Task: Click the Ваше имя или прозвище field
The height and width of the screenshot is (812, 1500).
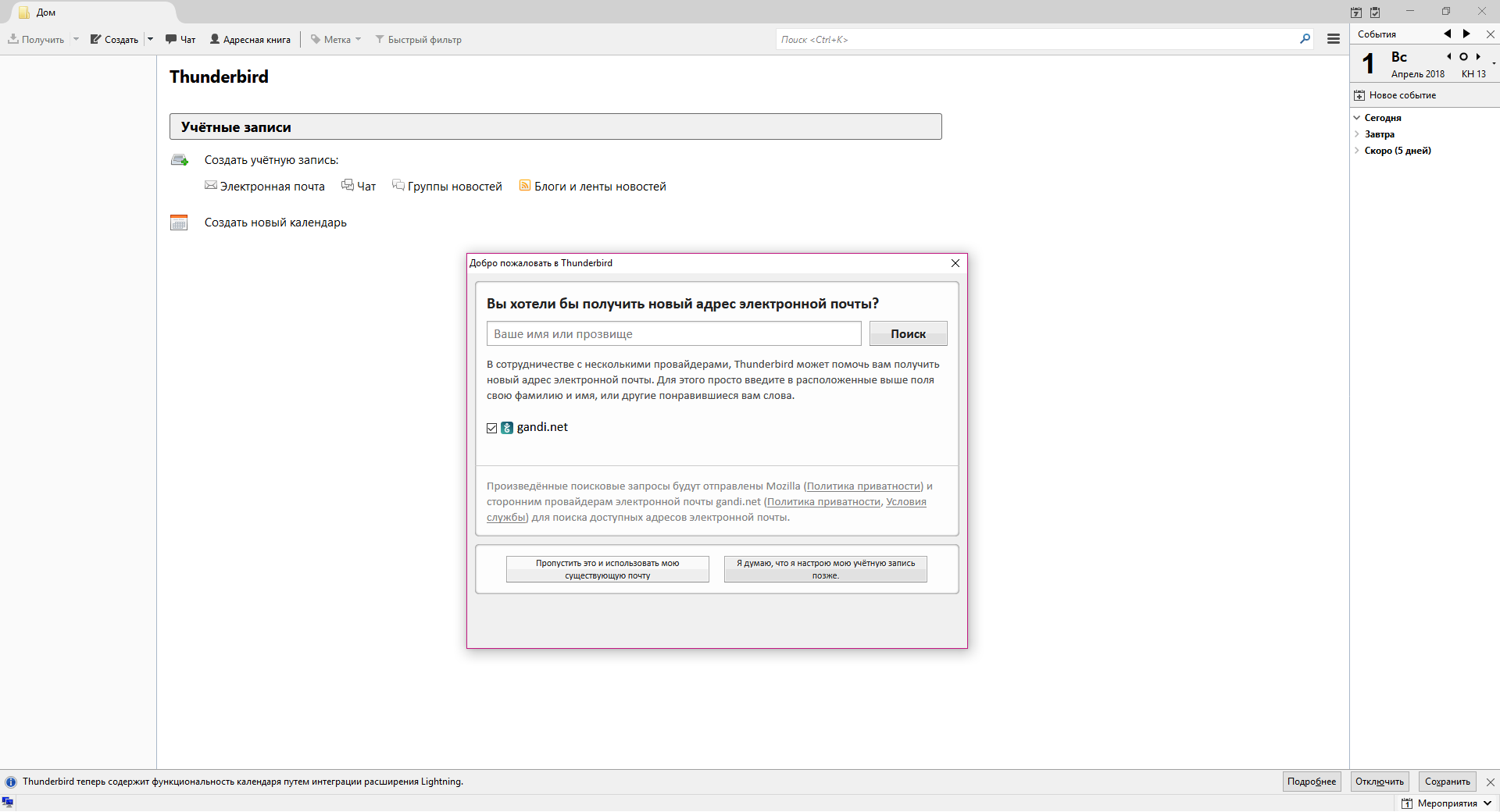Action: tap(674, 333)
